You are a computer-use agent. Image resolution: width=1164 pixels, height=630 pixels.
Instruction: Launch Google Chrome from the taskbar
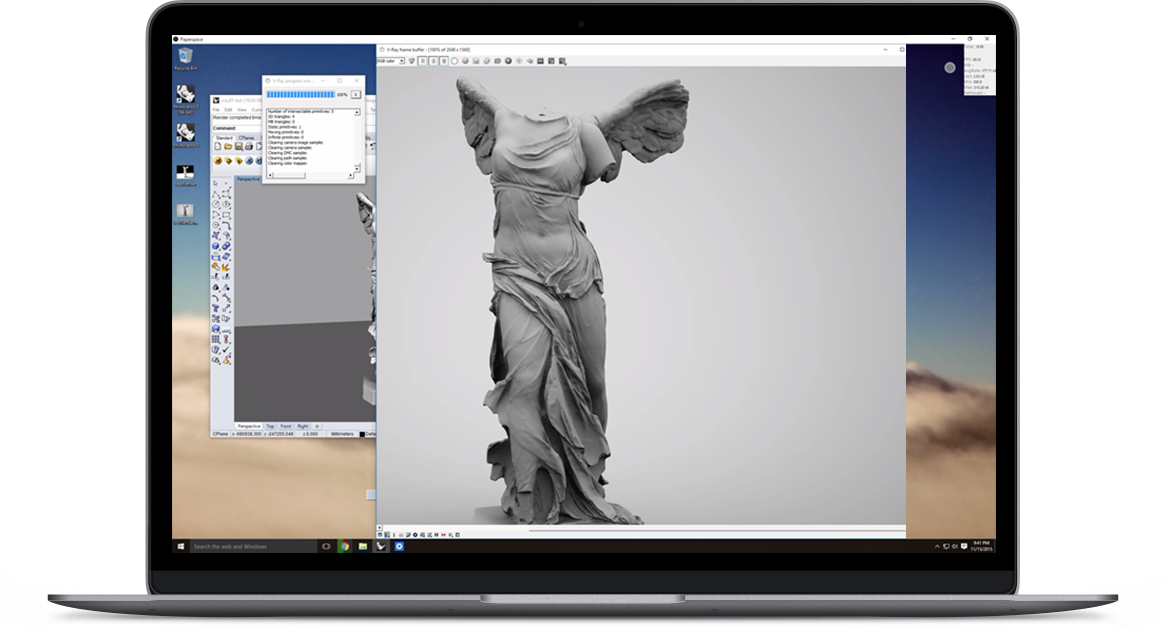(344, 547)
